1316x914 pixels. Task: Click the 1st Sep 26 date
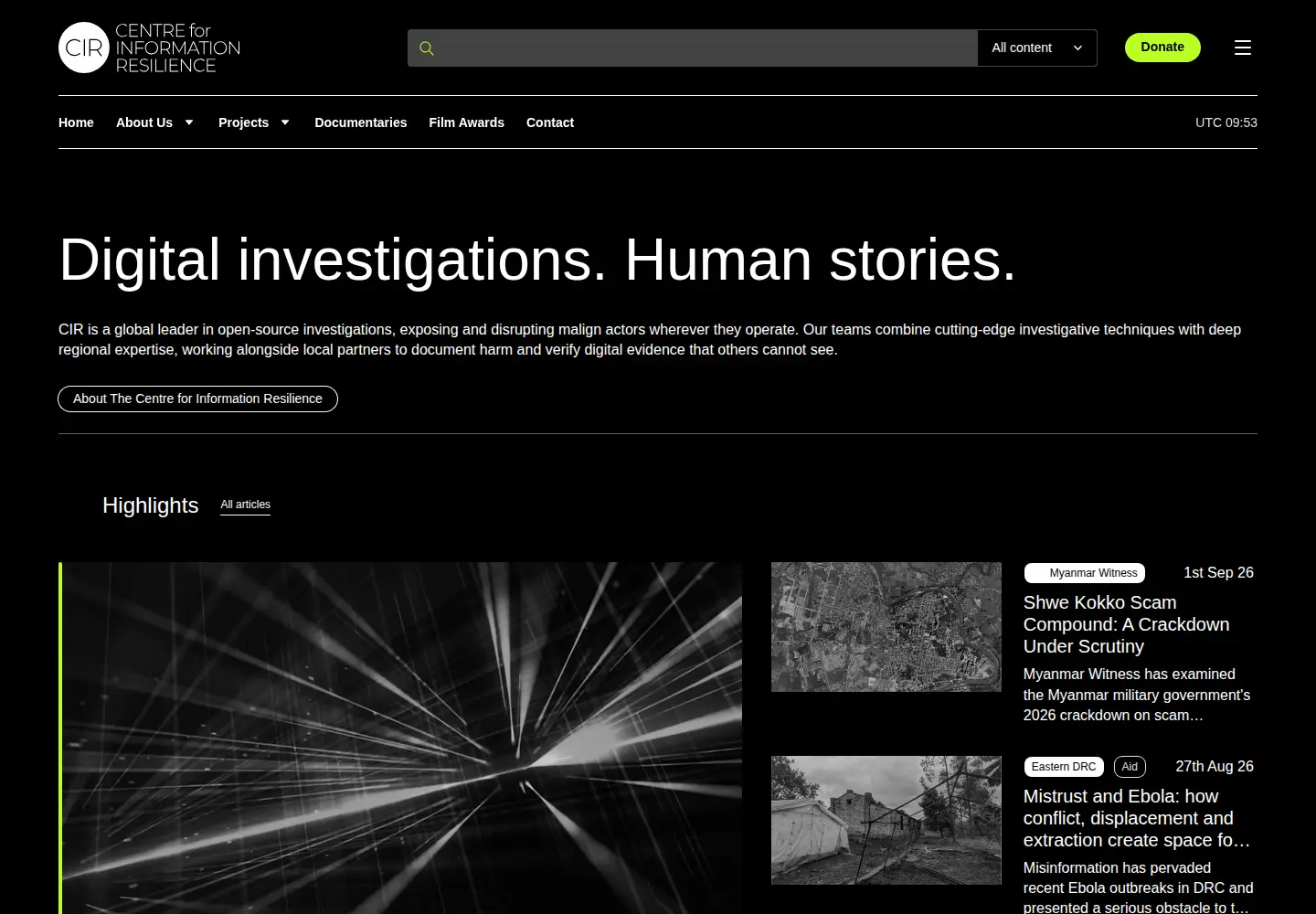coord(1218,572)
